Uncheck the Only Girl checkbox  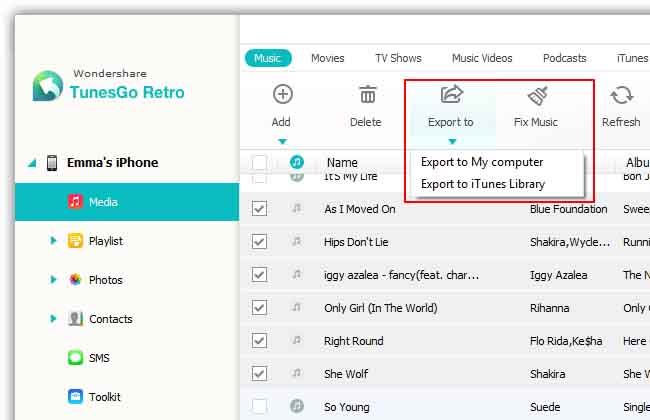pyautogui.click(x=259, y=308)
